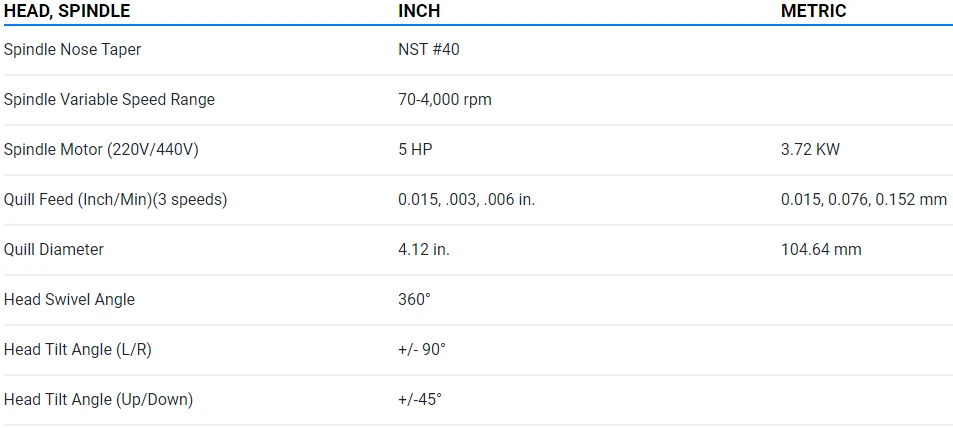Image resolution: width=953 pixels, height=428 pixels.
Task: Select the Spindle Variable Speed Range label
Action: [109, 99]
